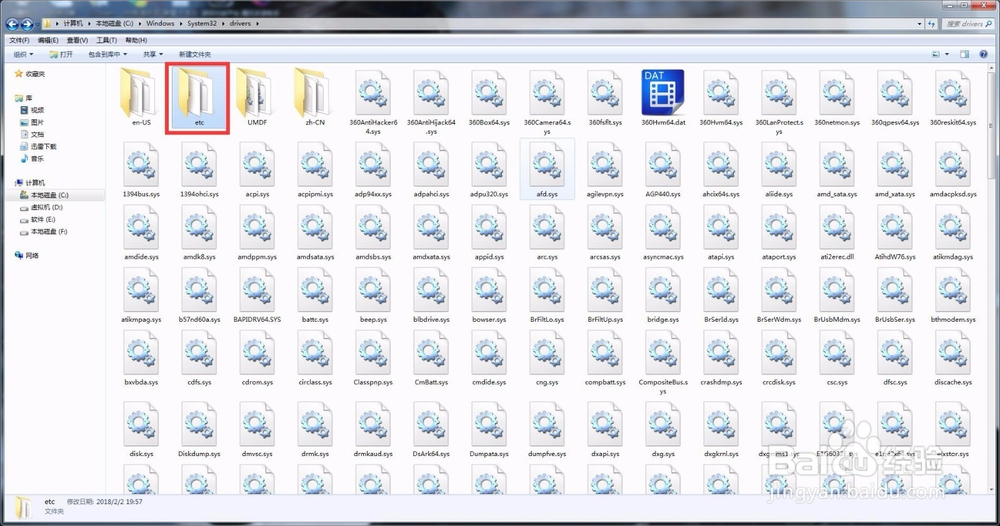
Task: Open the 工具(T) menu
Action: point(107,40)
